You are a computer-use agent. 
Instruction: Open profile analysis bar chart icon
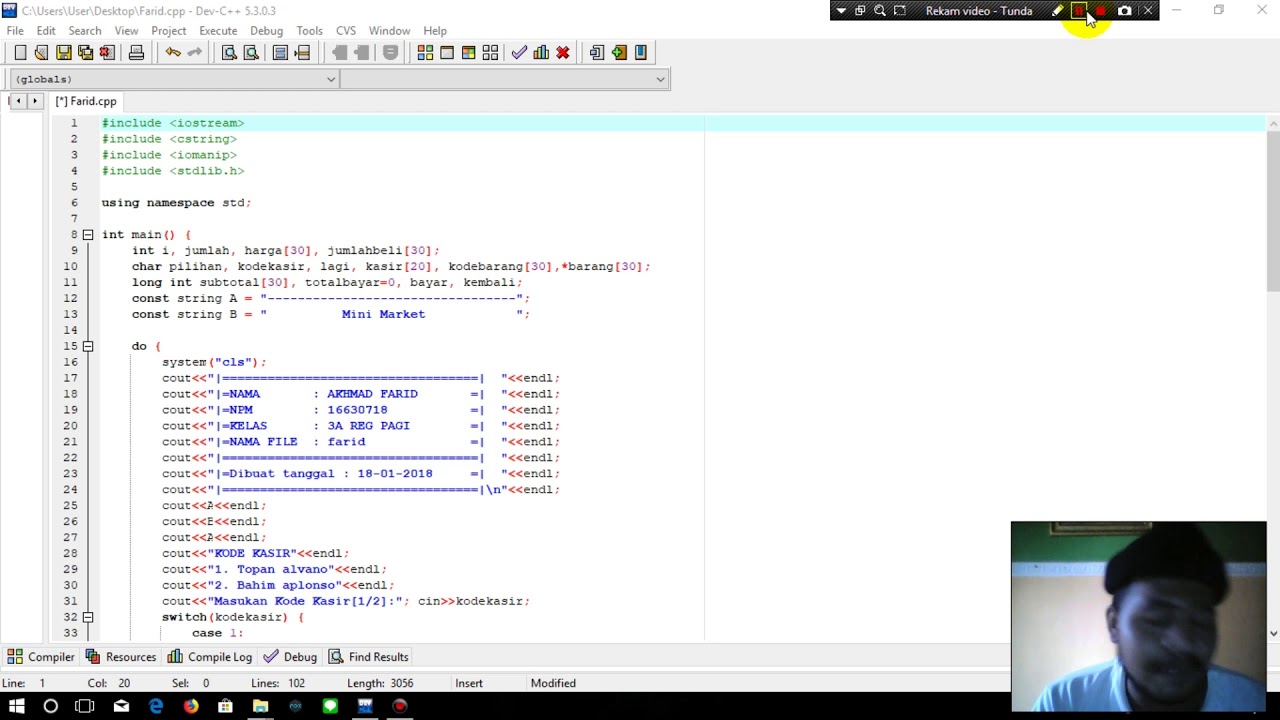point(541,52)
